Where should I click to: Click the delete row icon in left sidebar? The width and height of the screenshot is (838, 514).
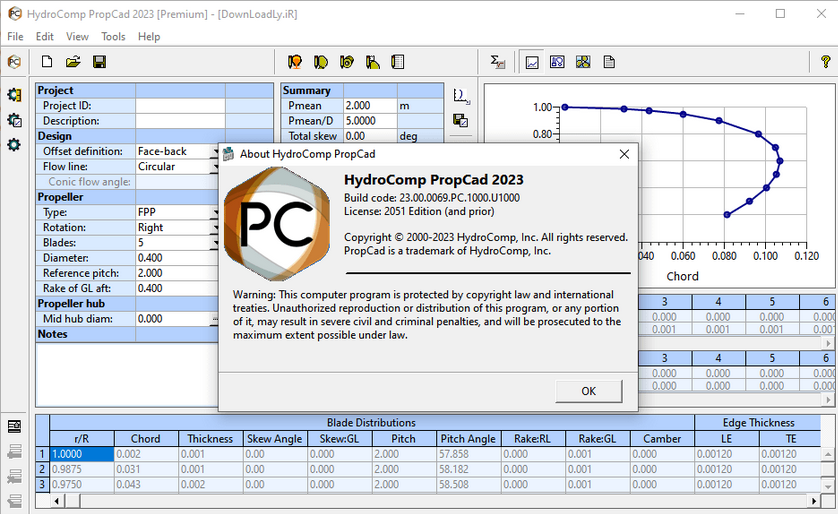tap(14, 476)
